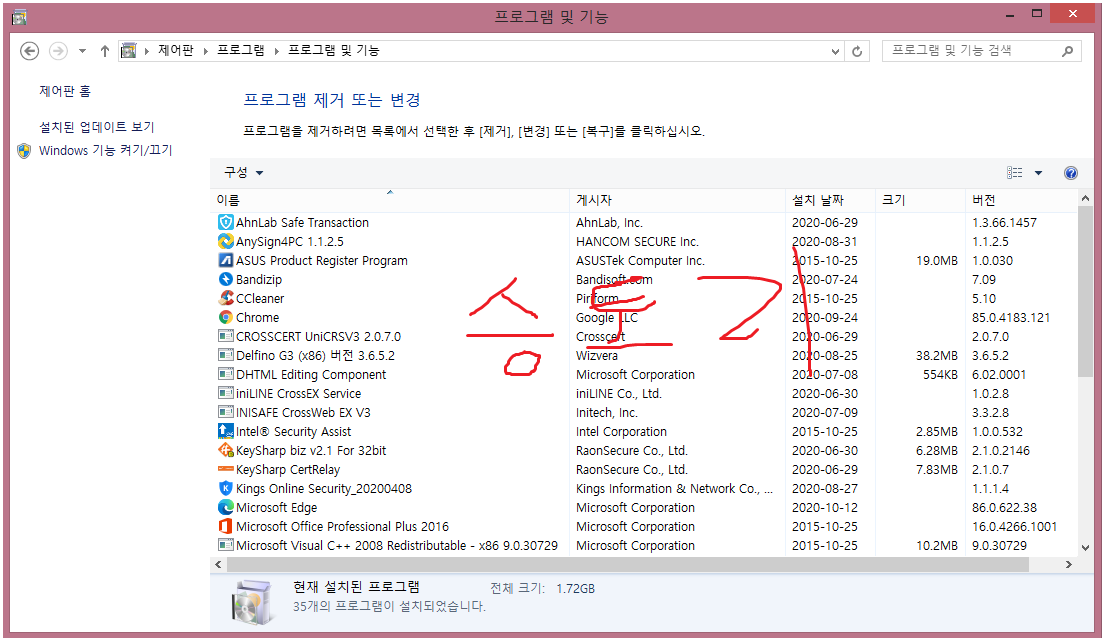Click version 85.0.4183.121 of Chrome
Screen dimensions: 1104x640
[1010, 318]
